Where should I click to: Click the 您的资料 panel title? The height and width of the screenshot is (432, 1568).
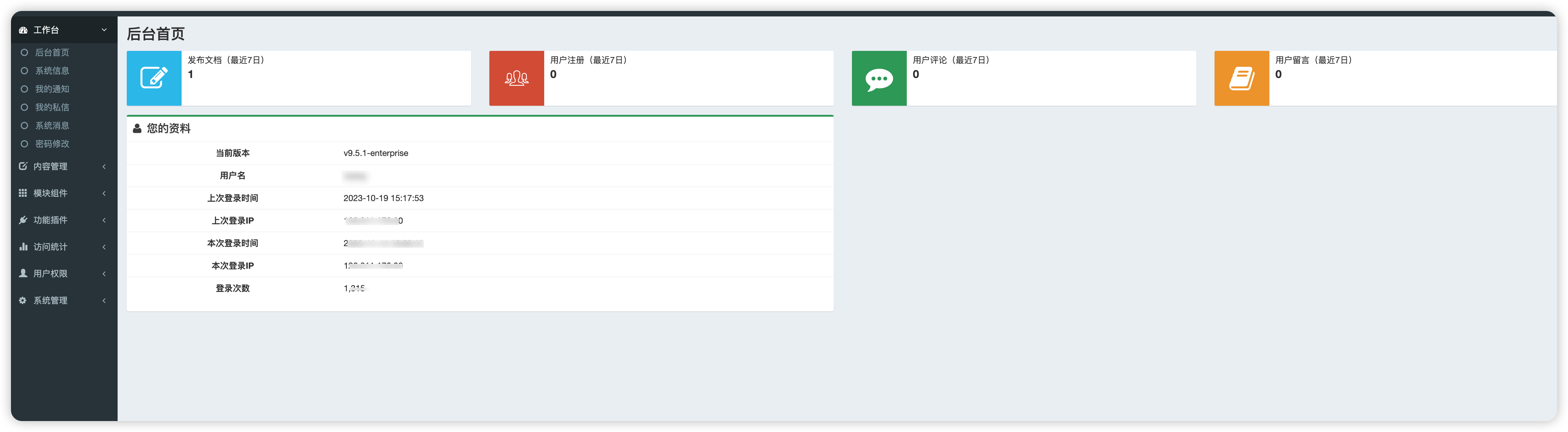tap(169, 128)
